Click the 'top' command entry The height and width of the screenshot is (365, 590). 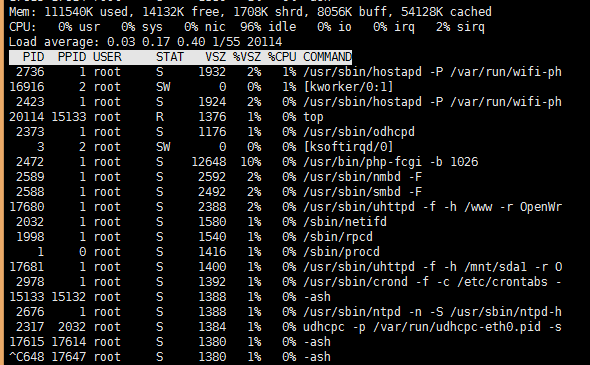pyautogui.click(x=313, y=117)
